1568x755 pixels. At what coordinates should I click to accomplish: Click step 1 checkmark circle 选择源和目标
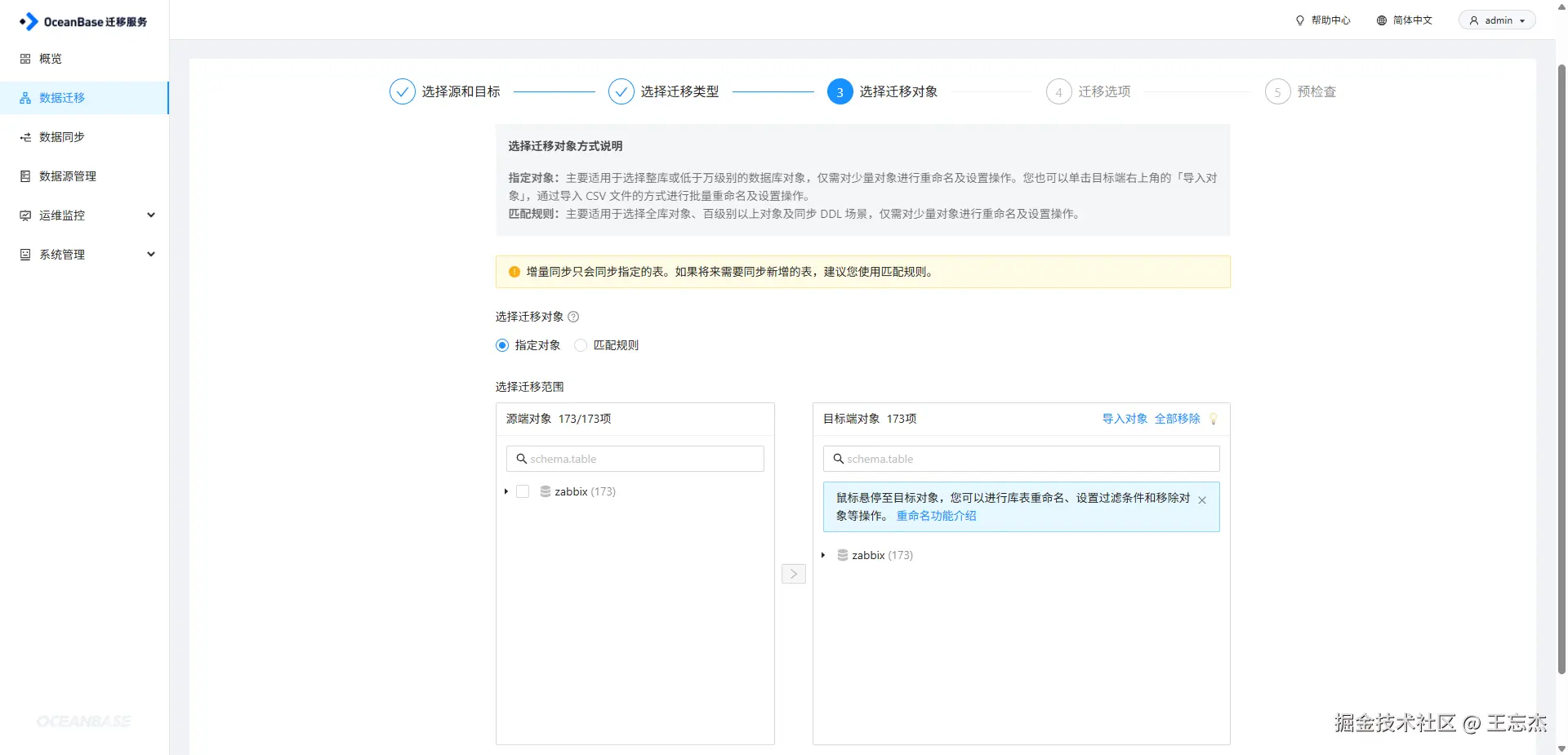click(403, 91)
